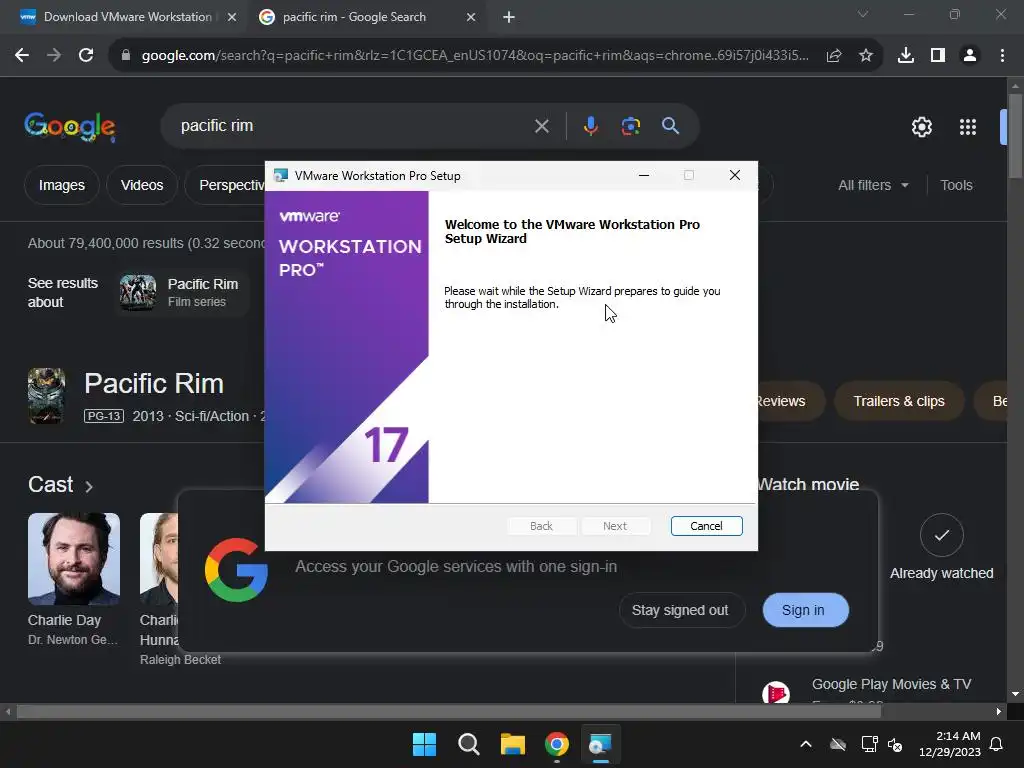Click the Chrome address bar URL
This screenshot has width=1024, height=768.
click(x=475, y=56)
